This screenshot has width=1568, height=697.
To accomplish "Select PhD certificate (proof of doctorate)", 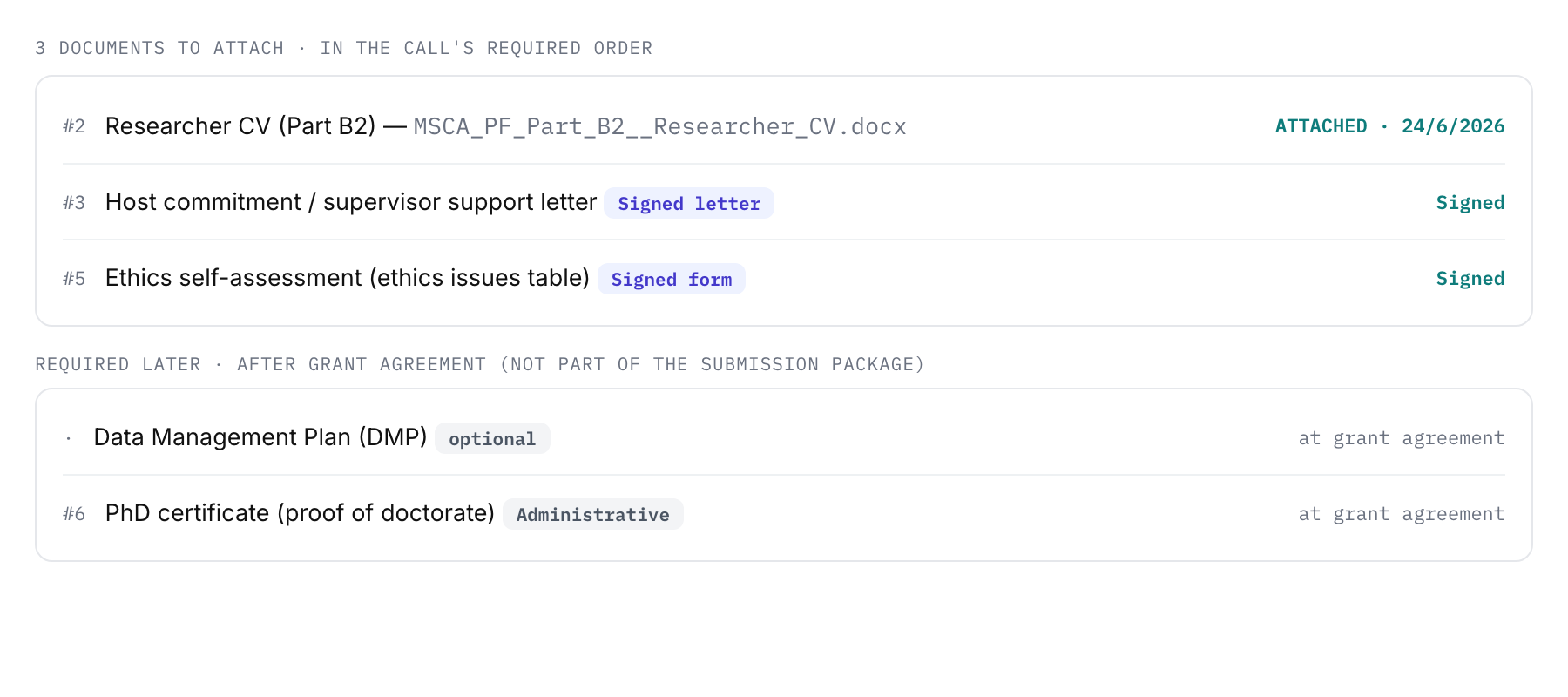I will pyautogui.click(x=300, y=513).
